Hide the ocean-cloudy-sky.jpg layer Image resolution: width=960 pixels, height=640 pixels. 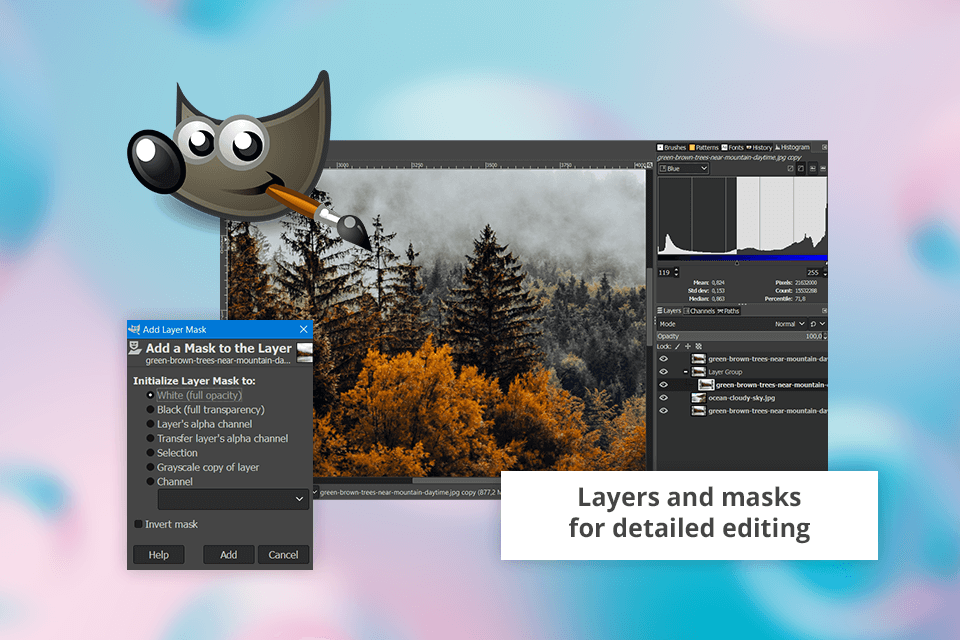[664, 397]
